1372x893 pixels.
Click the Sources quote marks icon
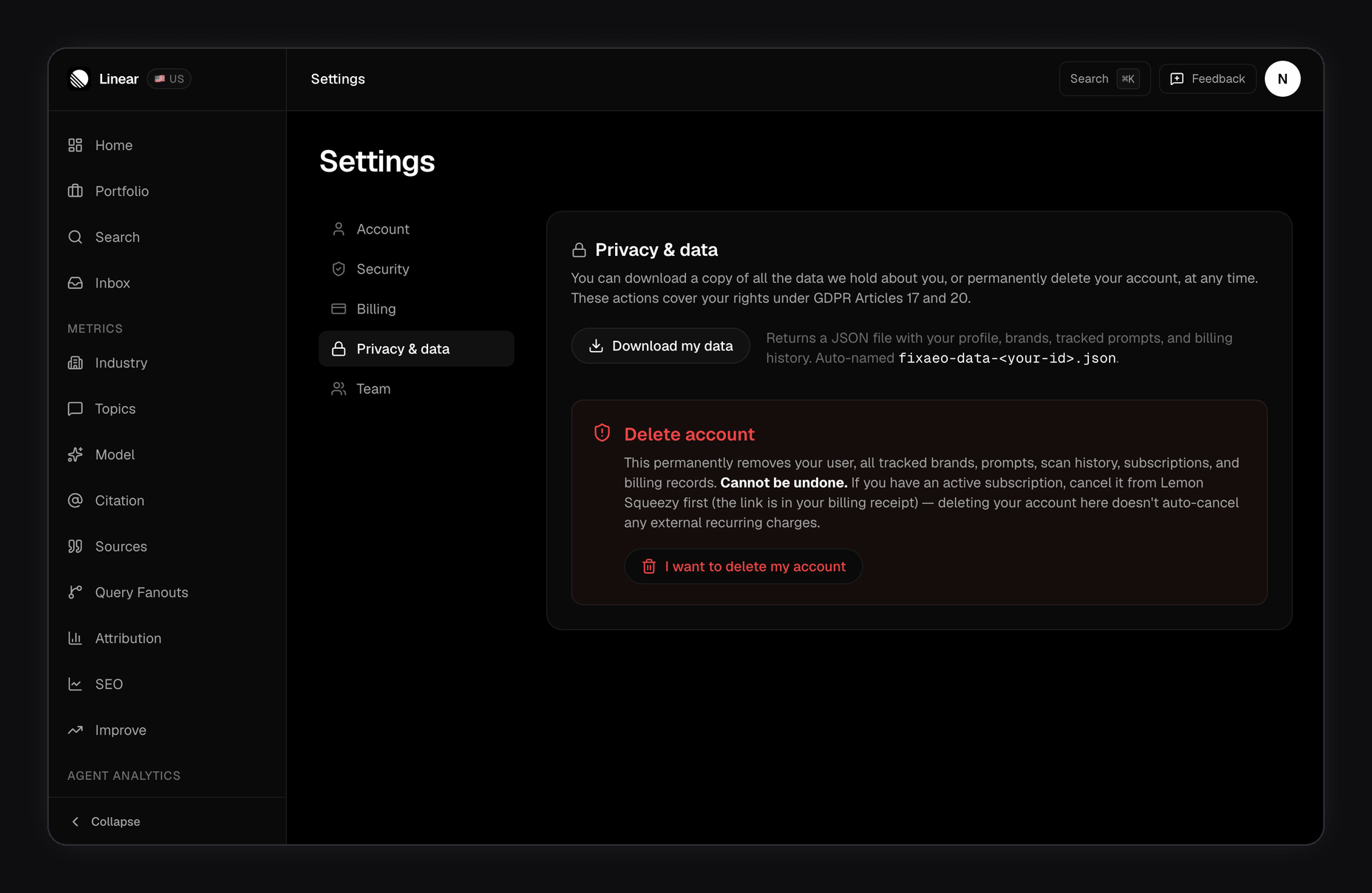75,546
